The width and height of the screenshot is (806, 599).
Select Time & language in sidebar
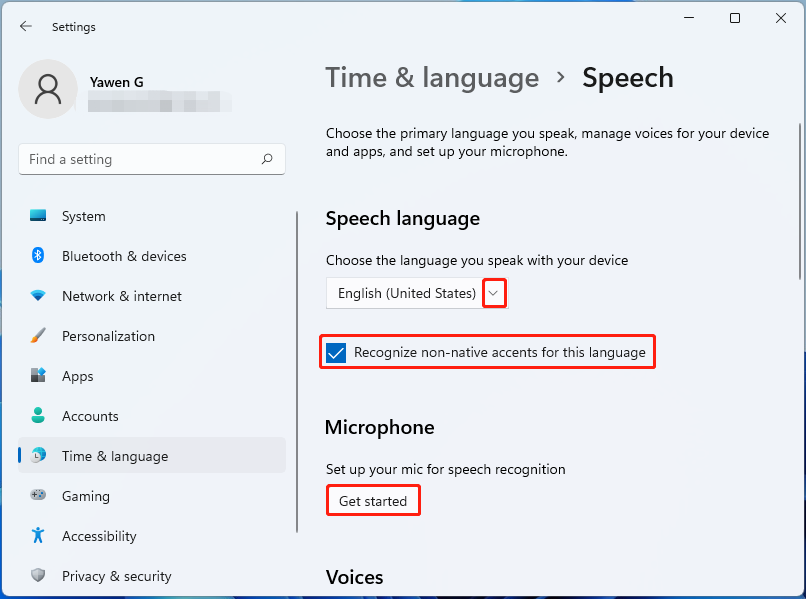115,456
